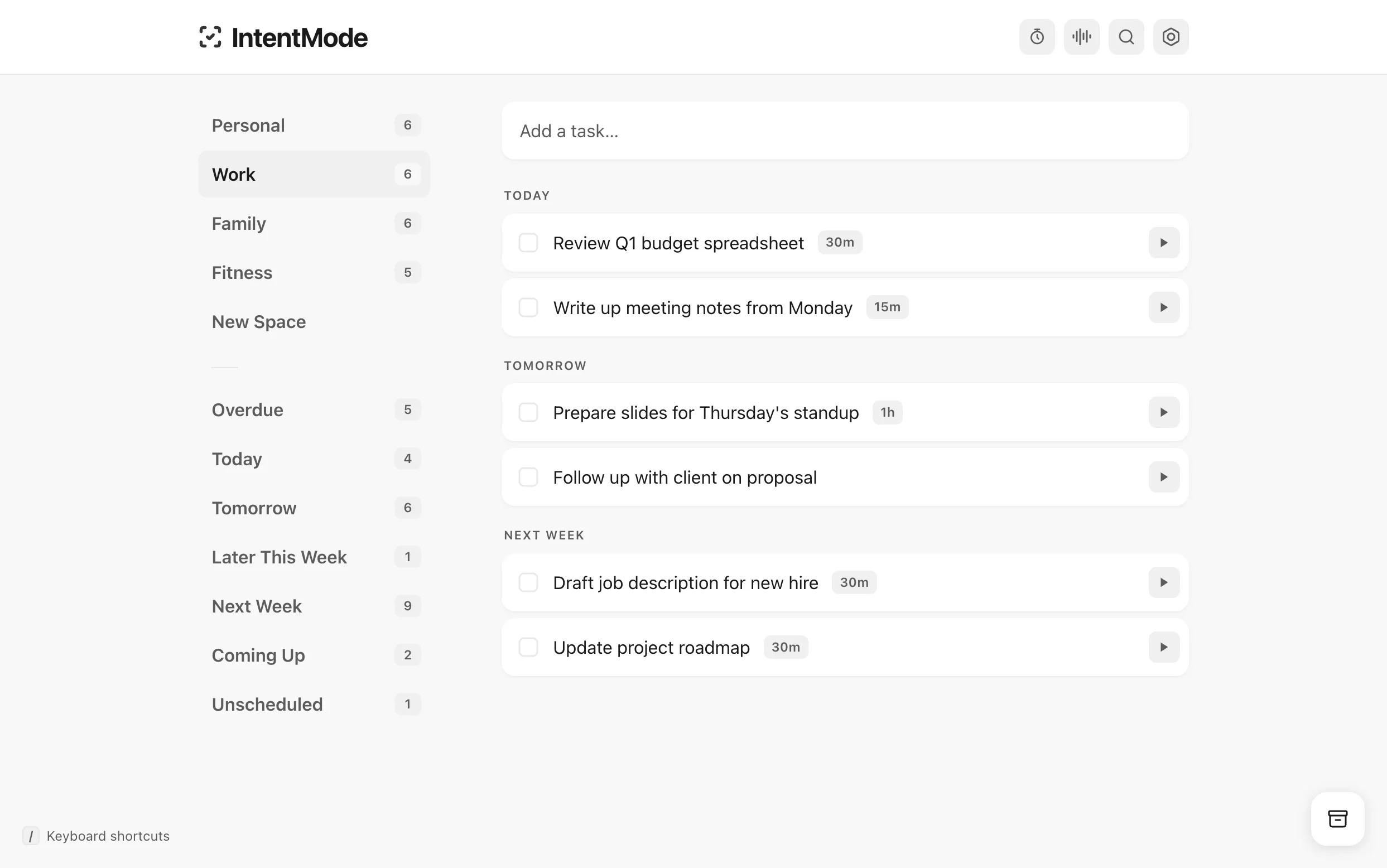This screenshot has width=1387, height=868.
Task: Check off Write up meeting notes task
Action: tap(528, 308)
